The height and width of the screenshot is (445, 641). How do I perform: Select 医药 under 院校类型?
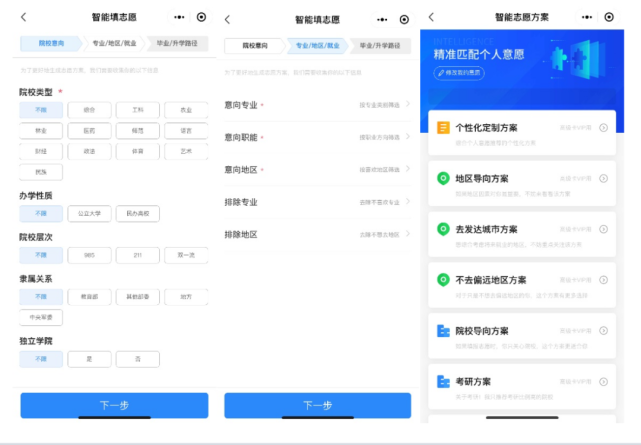[89, 131]
